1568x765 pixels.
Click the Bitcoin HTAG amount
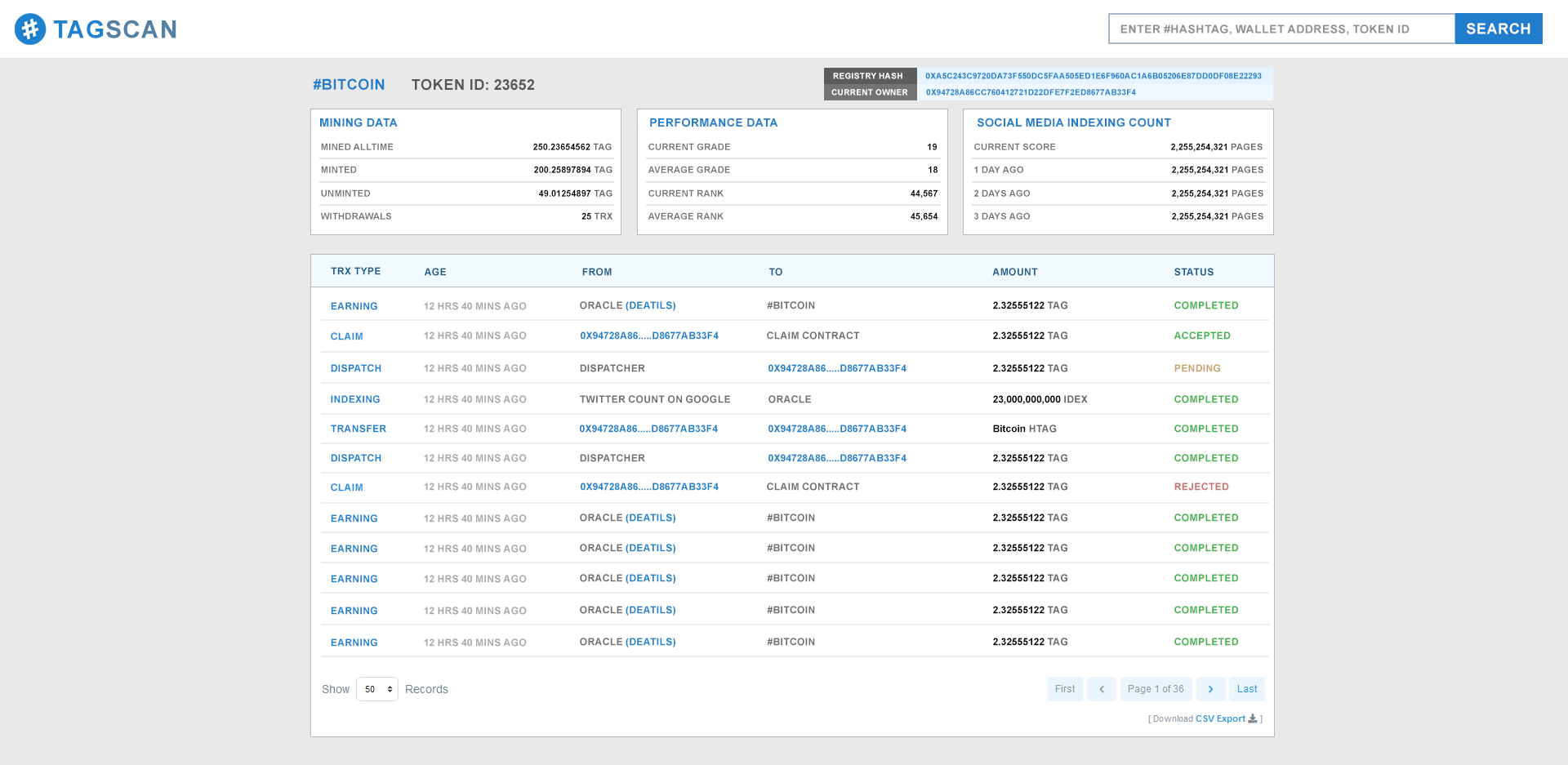pyautogui.click(x=1024, y=429)
